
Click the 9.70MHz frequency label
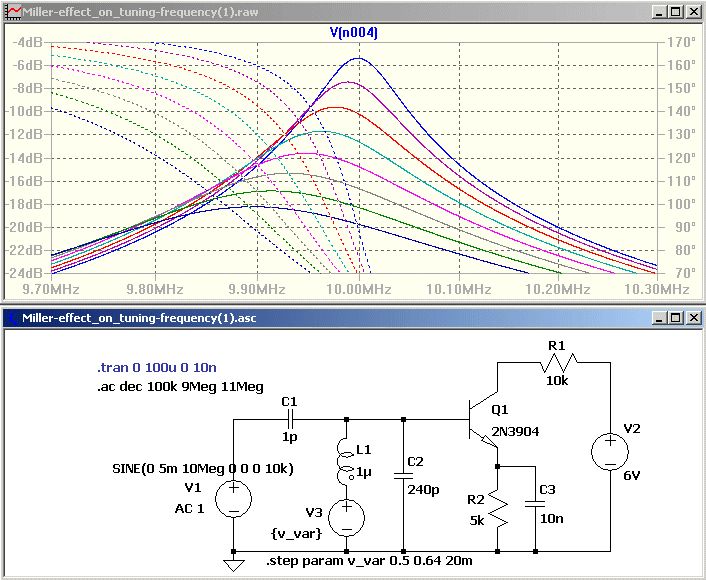click(x=51, y=289)
